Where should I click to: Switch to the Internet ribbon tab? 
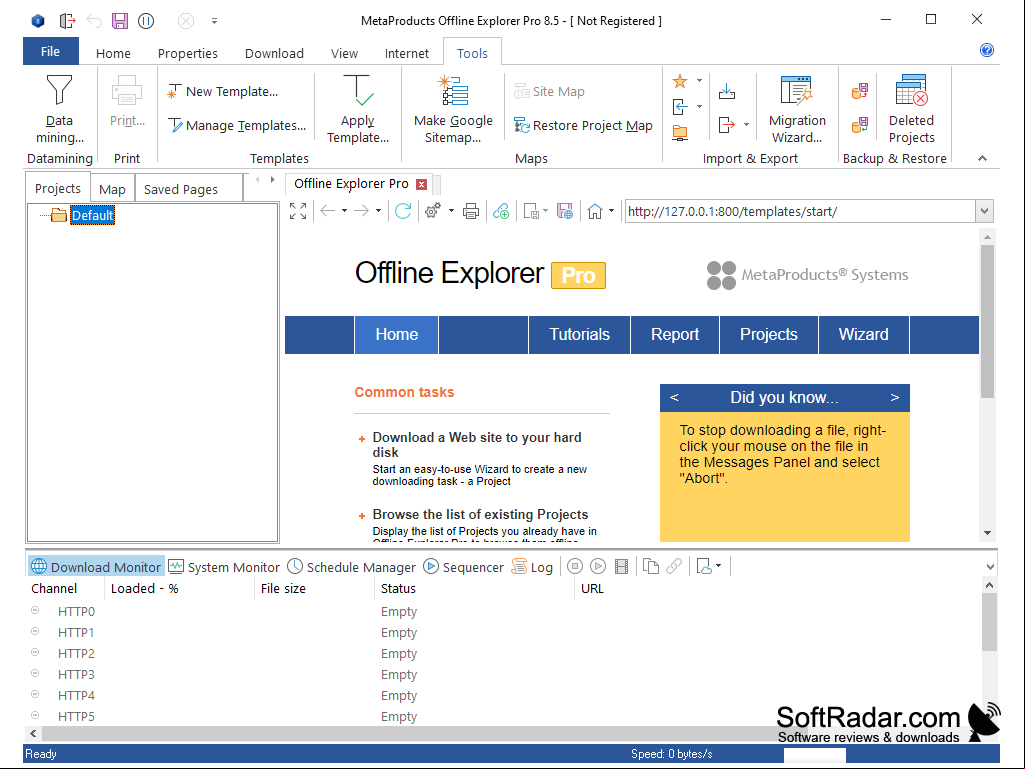coord(407,53)
